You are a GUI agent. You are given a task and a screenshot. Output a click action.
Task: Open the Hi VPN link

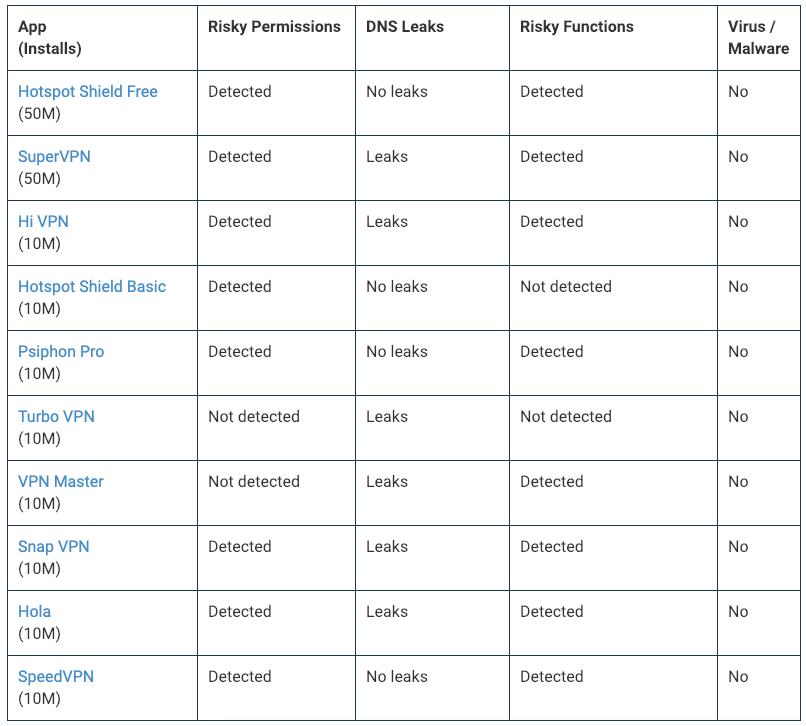(x=43, y=222)
